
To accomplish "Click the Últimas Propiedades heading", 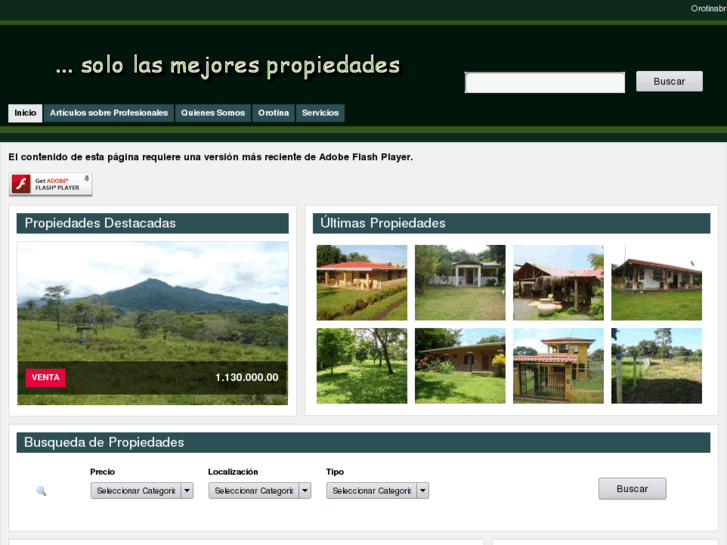I will click(383, 223).
